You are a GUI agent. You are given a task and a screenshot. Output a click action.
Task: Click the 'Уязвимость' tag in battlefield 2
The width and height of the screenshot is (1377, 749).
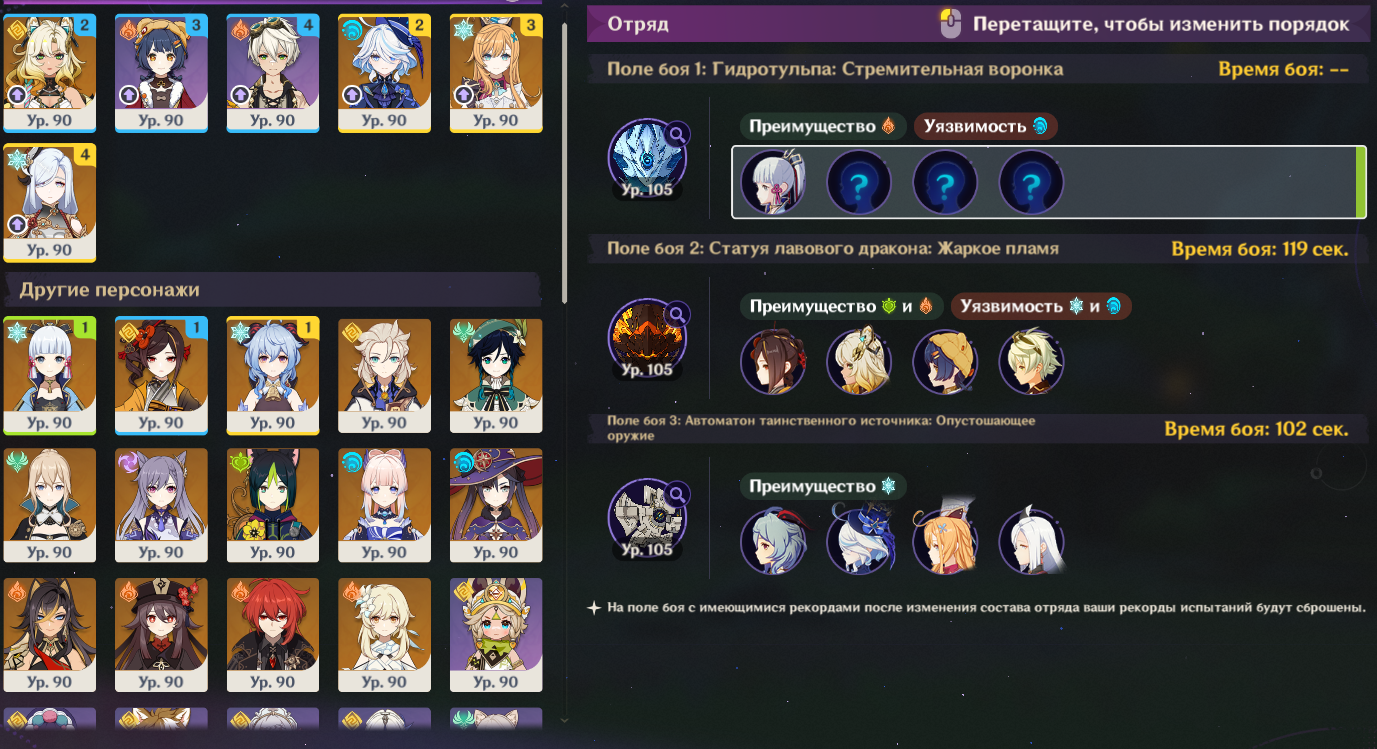(x=1040, y=306)
